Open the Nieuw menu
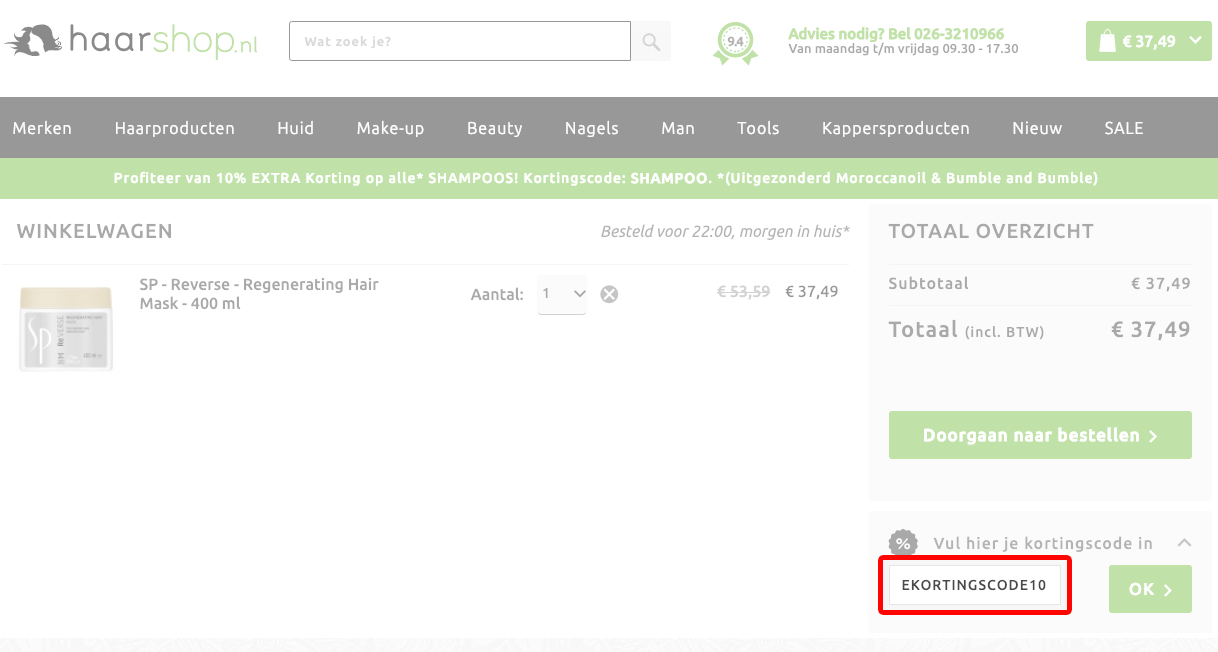Screen dimensions: 1218x652 [x=1037, y=128]
